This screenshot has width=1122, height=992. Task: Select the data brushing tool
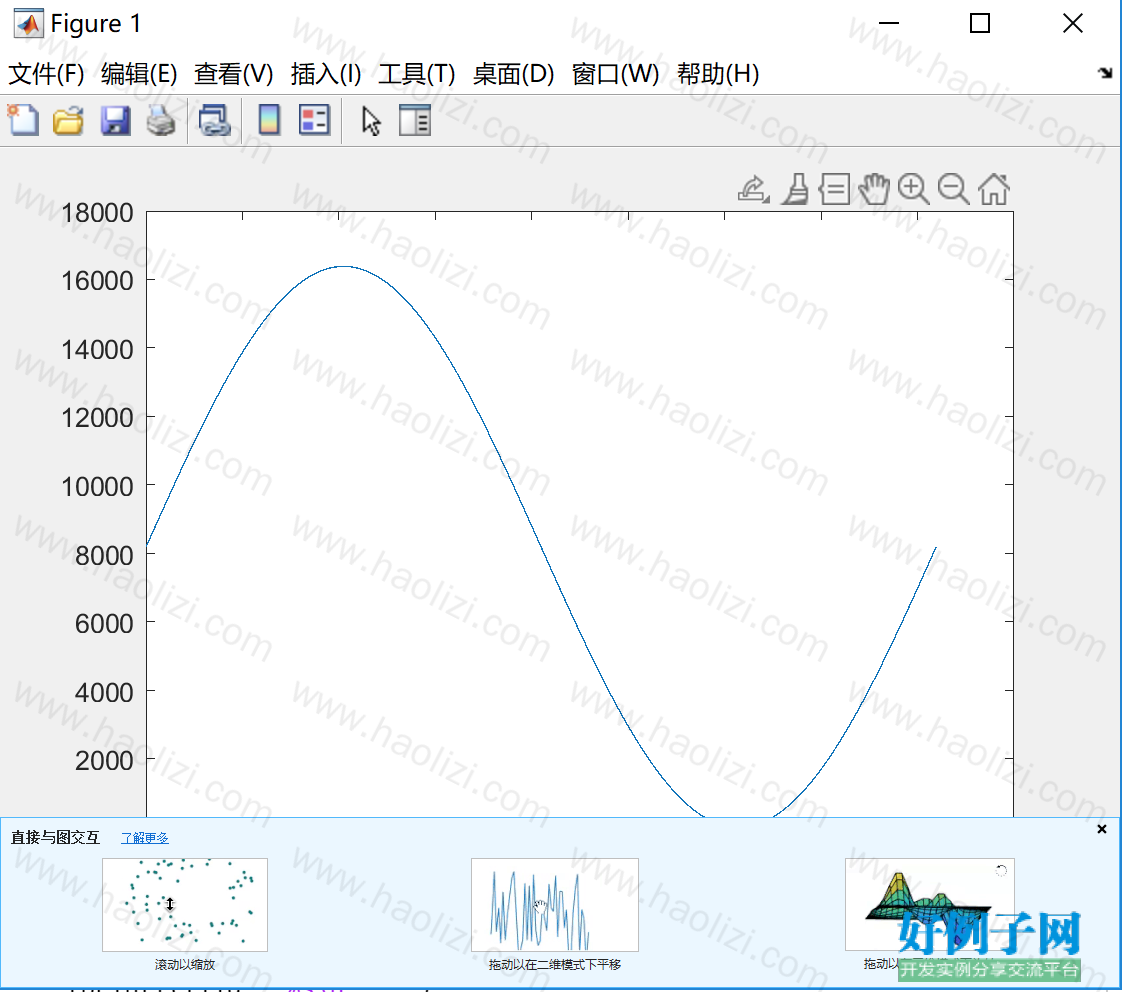(x=795, y=190)
